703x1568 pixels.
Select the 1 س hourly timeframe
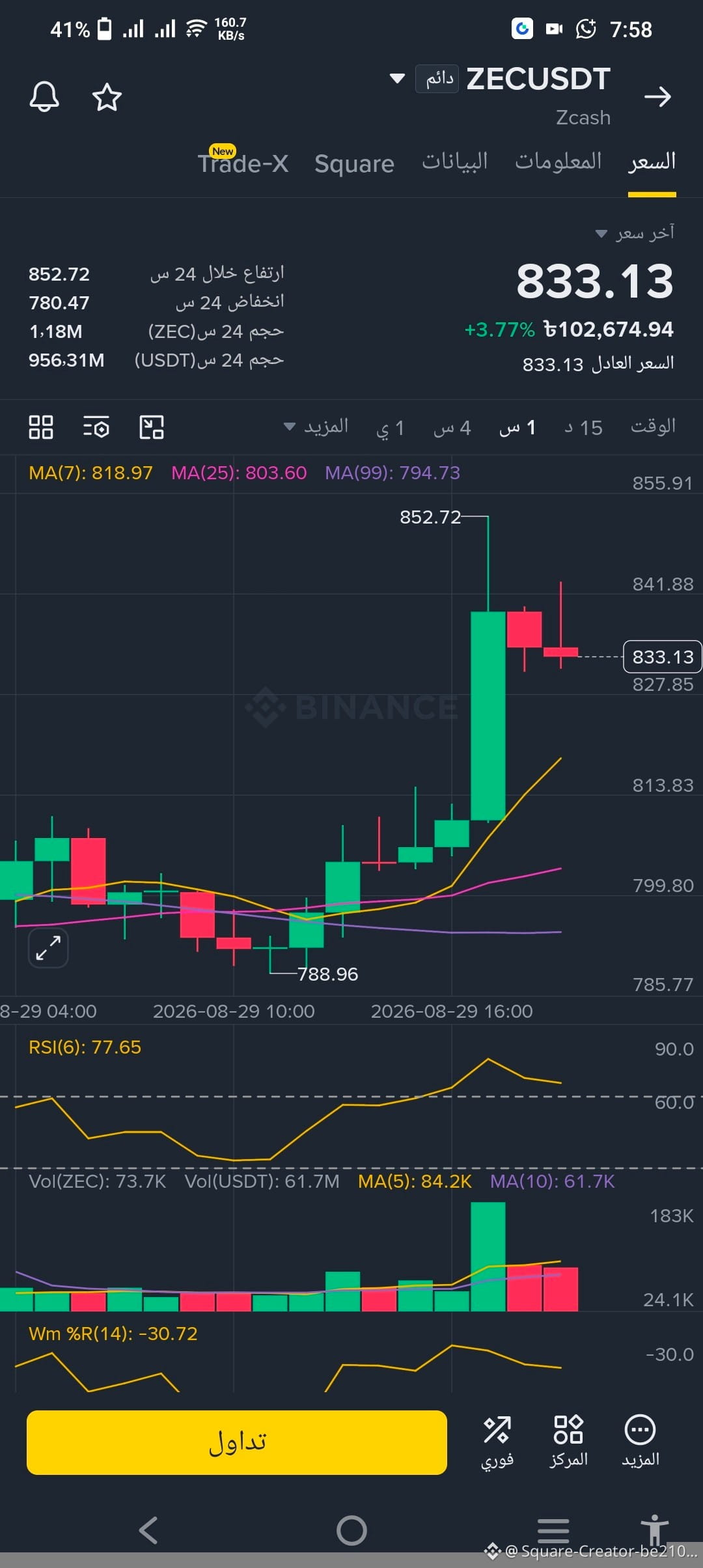click(x=517, y=428)
